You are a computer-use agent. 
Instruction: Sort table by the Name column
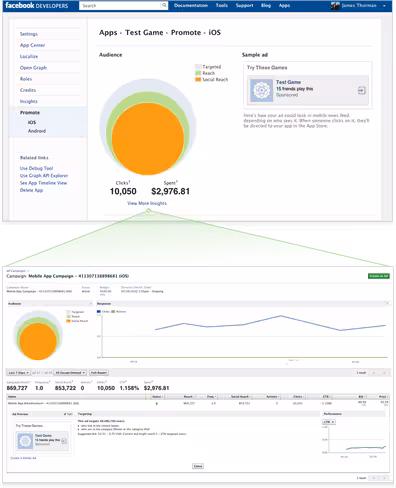[x=76, y=397]
